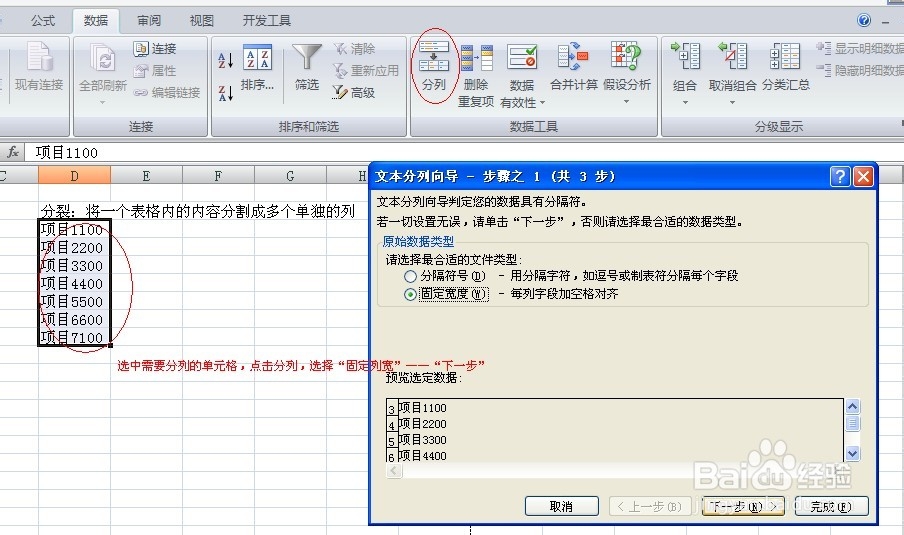This screenshot has width=904, height=535.
Task: Select the 分隔符号 delimited radio option
Action: (x=410, y=277)
